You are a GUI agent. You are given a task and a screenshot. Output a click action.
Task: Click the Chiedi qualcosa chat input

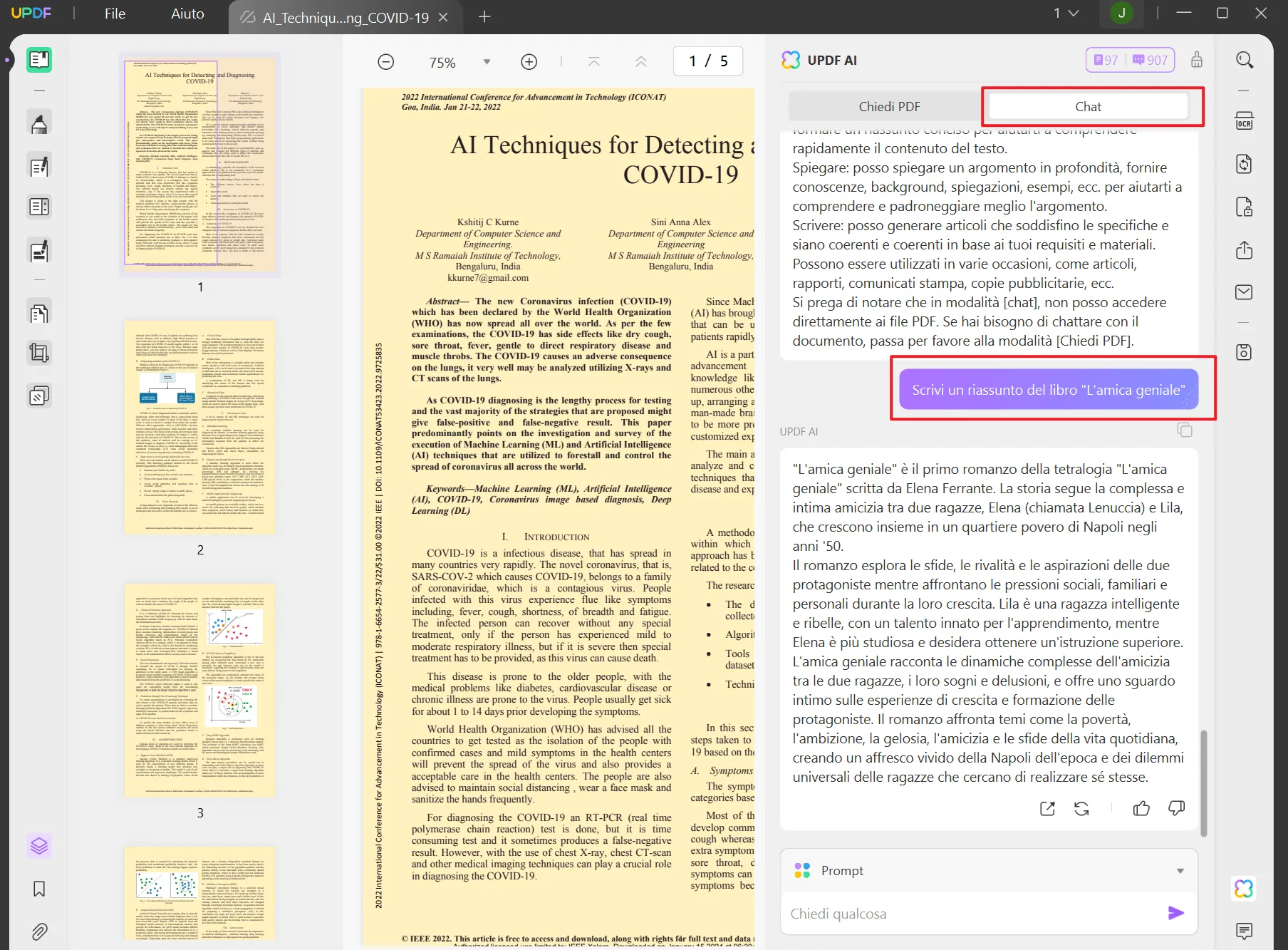click(972, 914)
